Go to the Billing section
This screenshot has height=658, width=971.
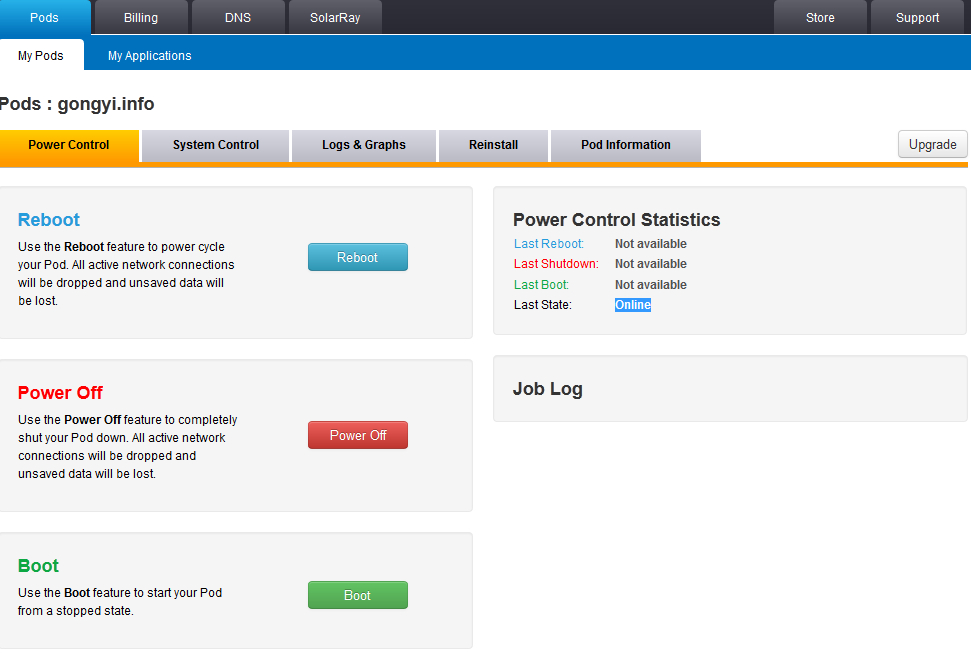coord(141,17)
